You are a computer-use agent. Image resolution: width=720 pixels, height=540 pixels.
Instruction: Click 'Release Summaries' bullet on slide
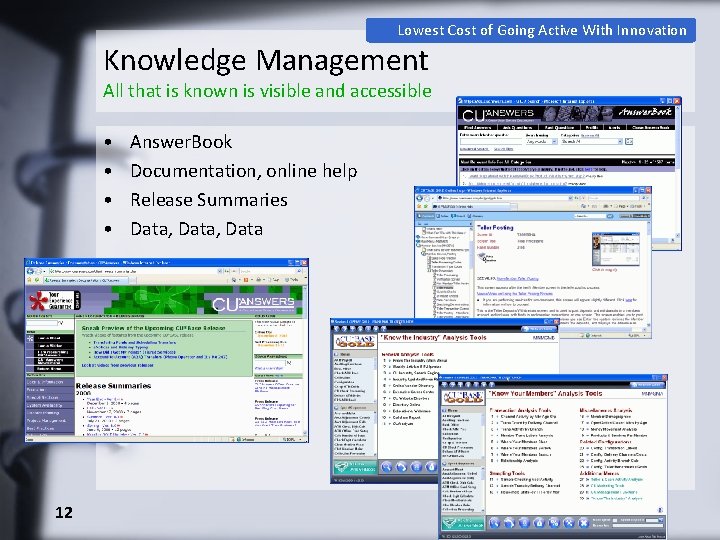pyautogui.click(x=209, y=200)
